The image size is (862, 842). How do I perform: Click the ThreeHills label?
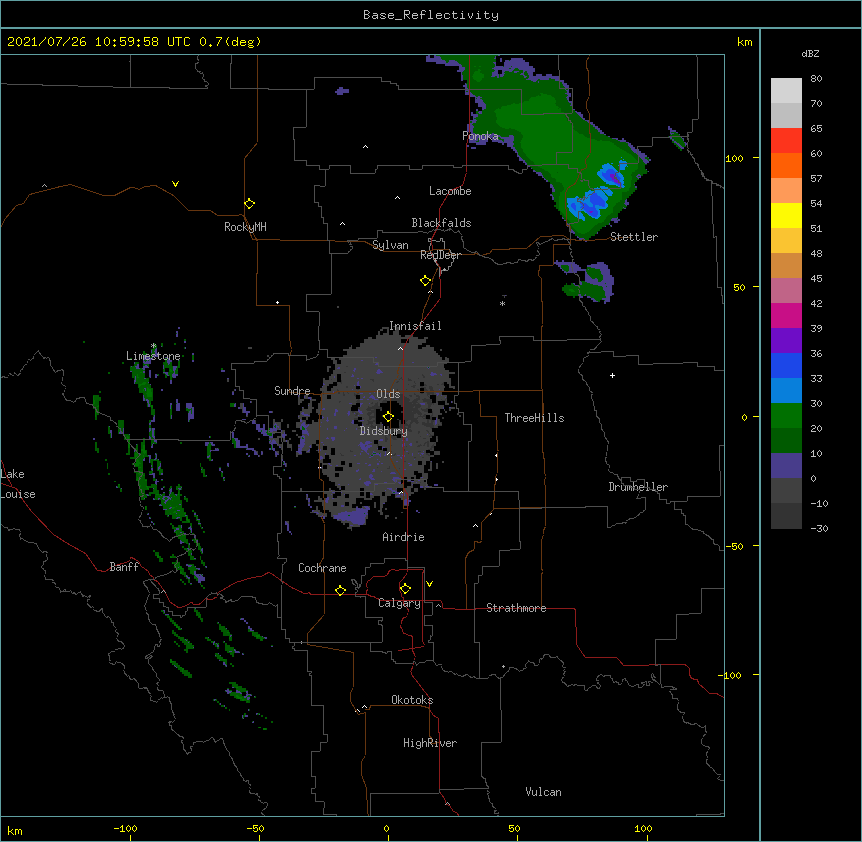[x=534, y=418]
